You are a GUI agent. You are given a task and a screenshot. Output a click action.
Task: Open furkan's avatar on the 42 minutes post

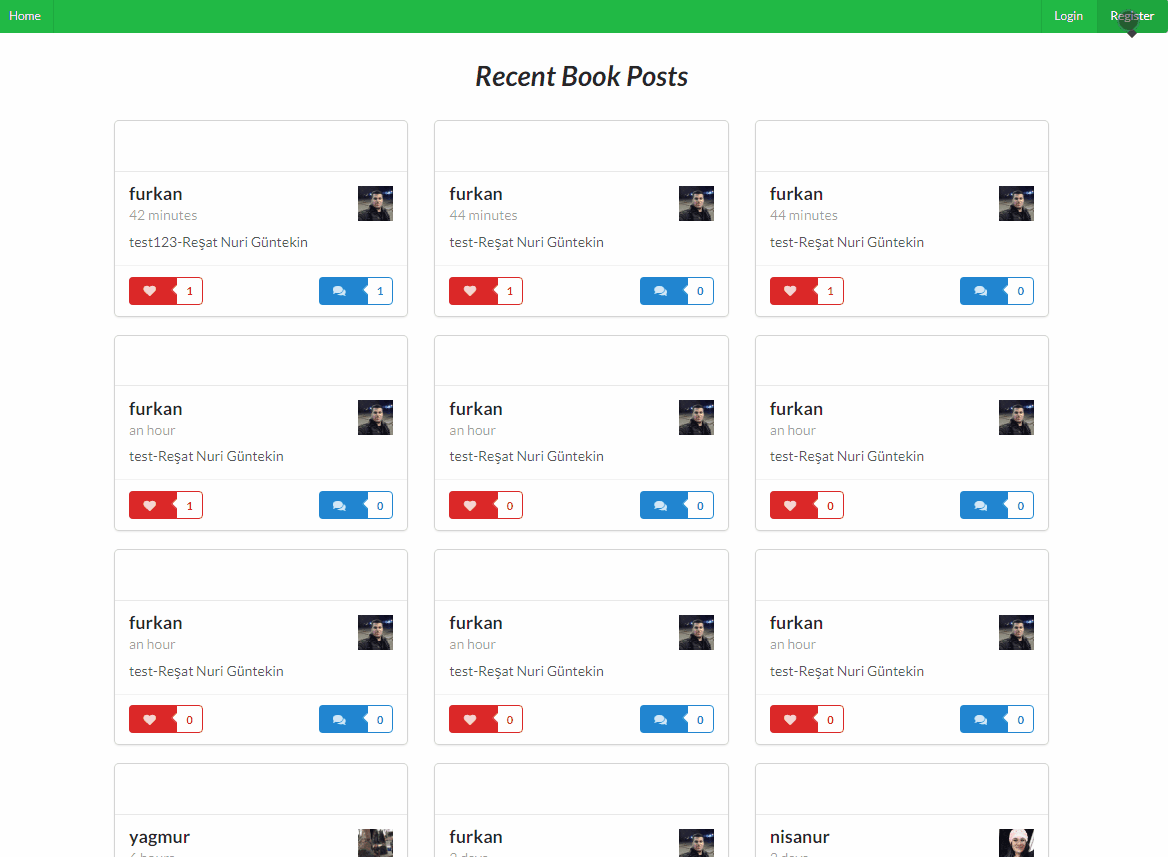pos(375,203)
